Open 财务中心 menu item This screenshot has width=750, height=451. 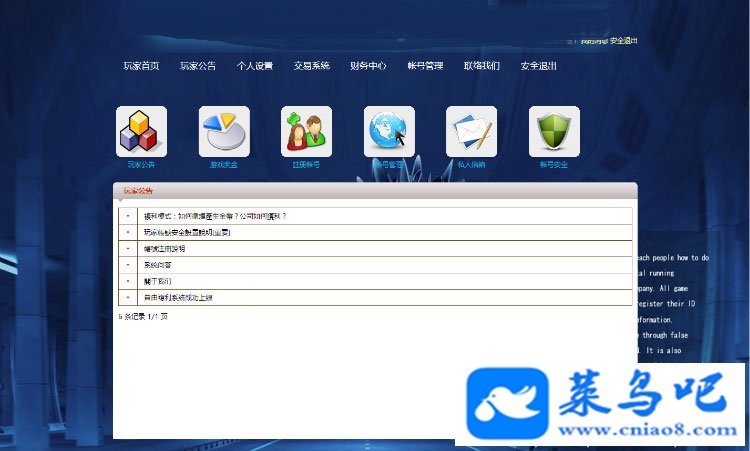pos(368,66)
